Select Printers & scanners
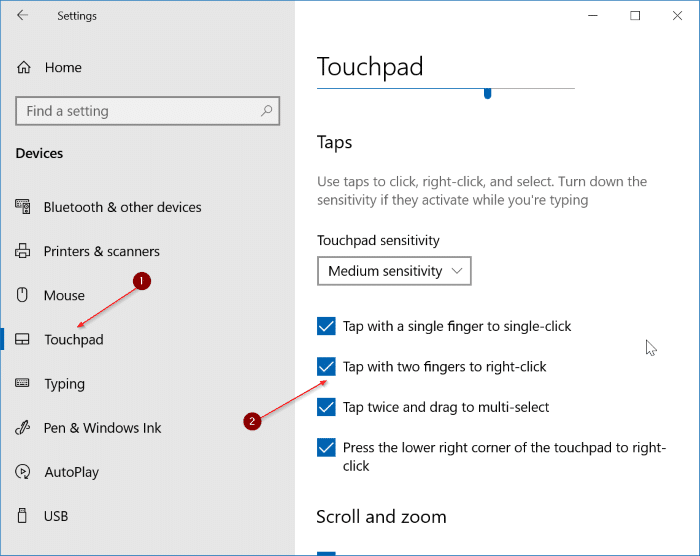 point(101,251)
